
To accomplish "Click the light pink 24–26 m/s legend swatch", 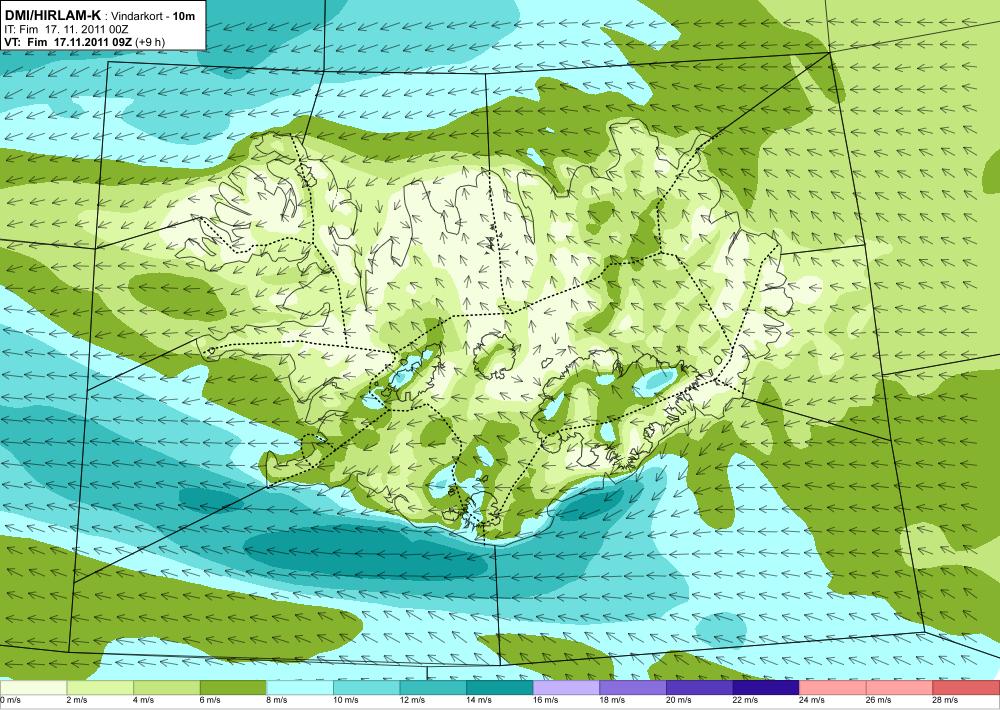I will [833, 688].
